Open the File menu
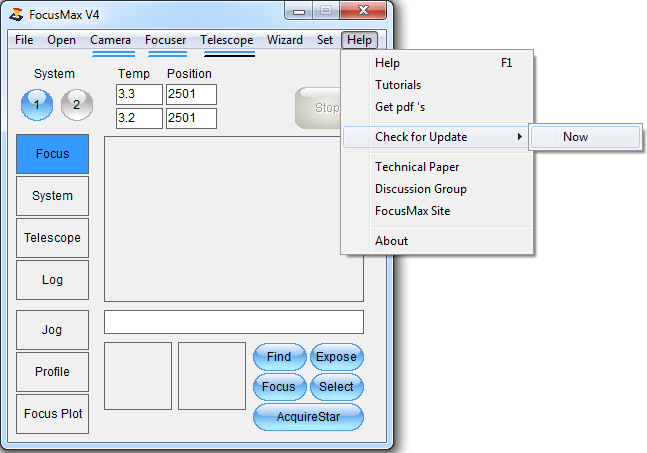This screenshot has width=647, height=453. click(x=24, y=40)
